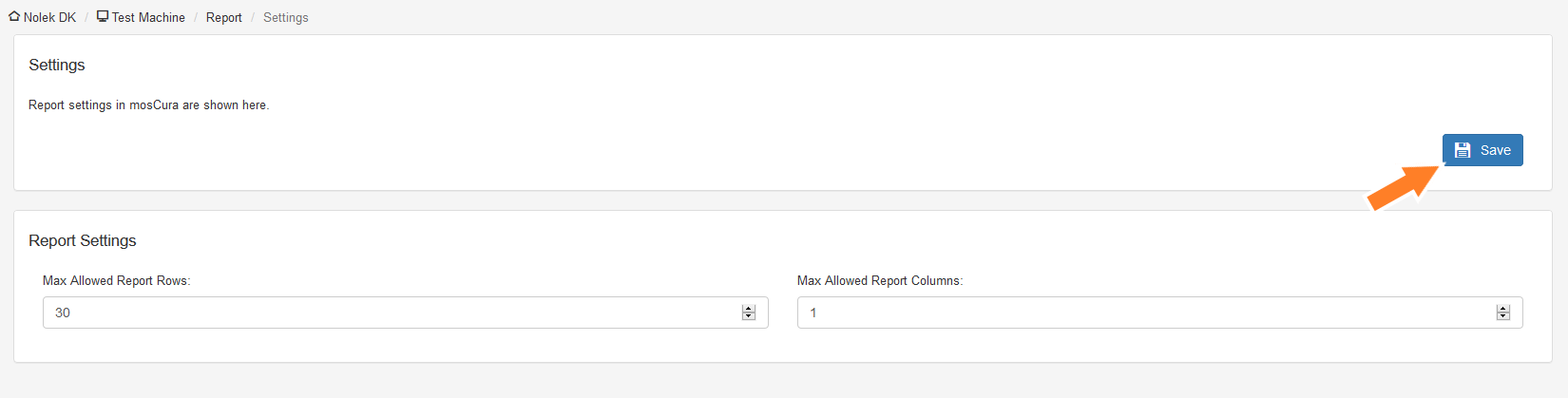
Task: Select the Settings breadcrumb item
Action: pos(286,17)
